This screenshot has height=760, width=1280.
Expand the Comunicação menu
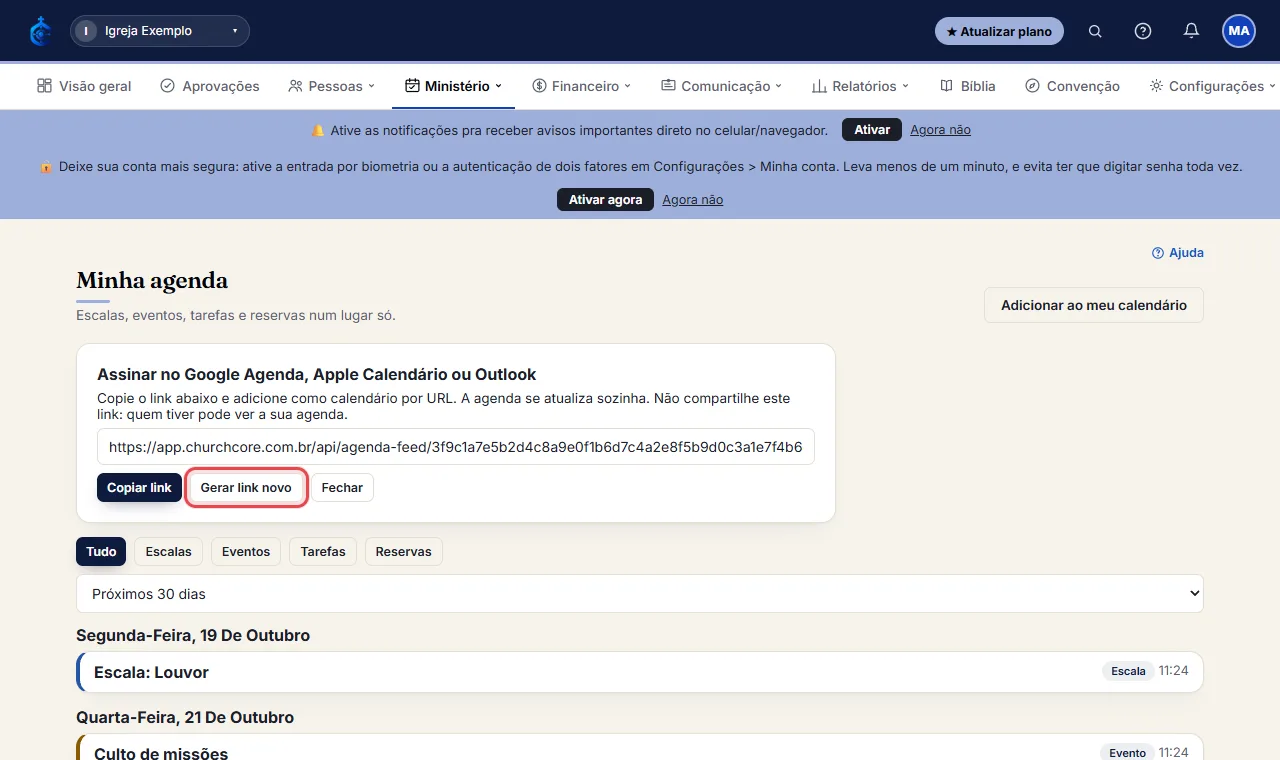722,86
